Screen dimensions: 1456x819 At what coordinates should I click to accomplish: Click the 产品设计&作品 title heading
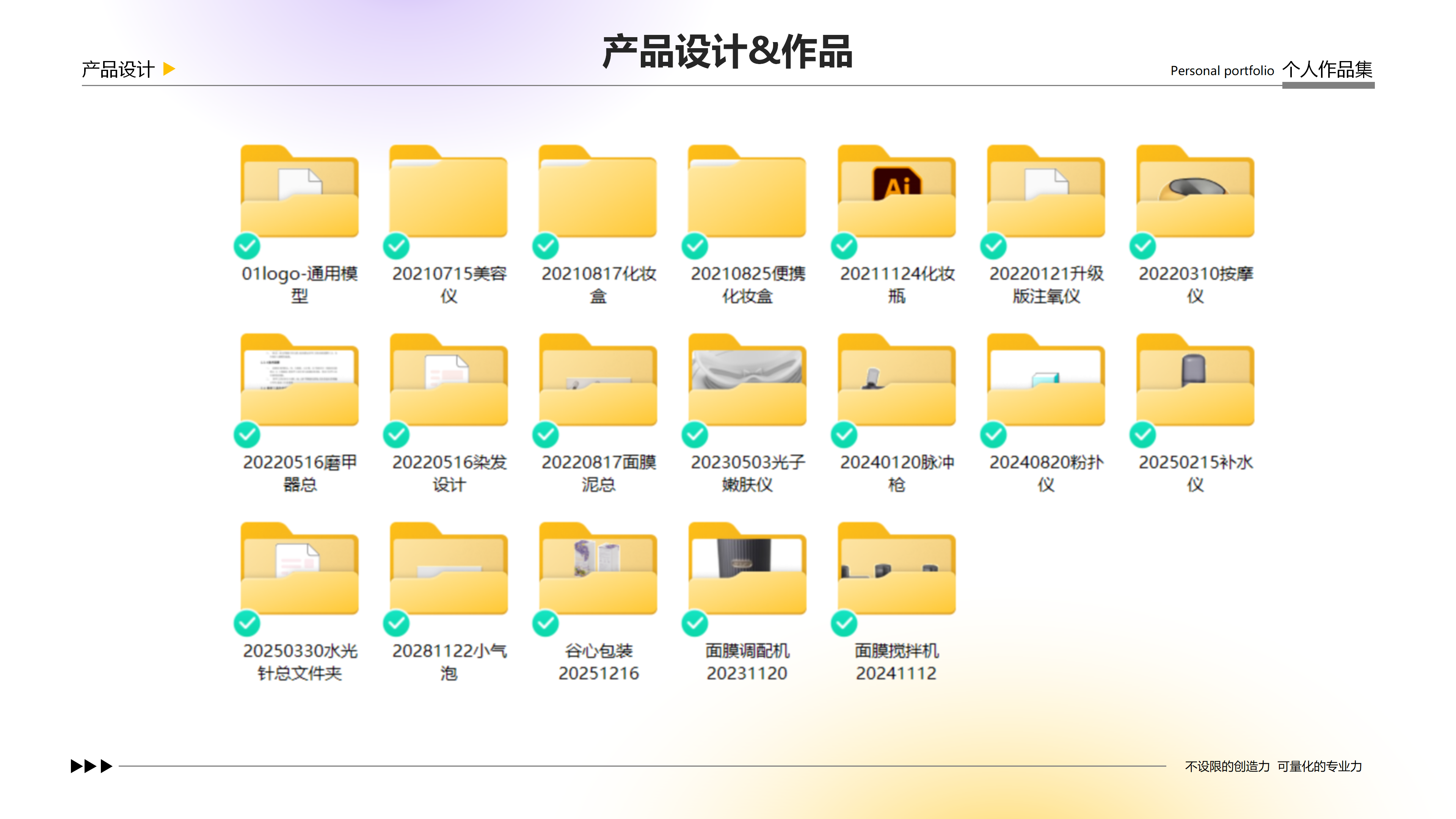click(728, 52)
